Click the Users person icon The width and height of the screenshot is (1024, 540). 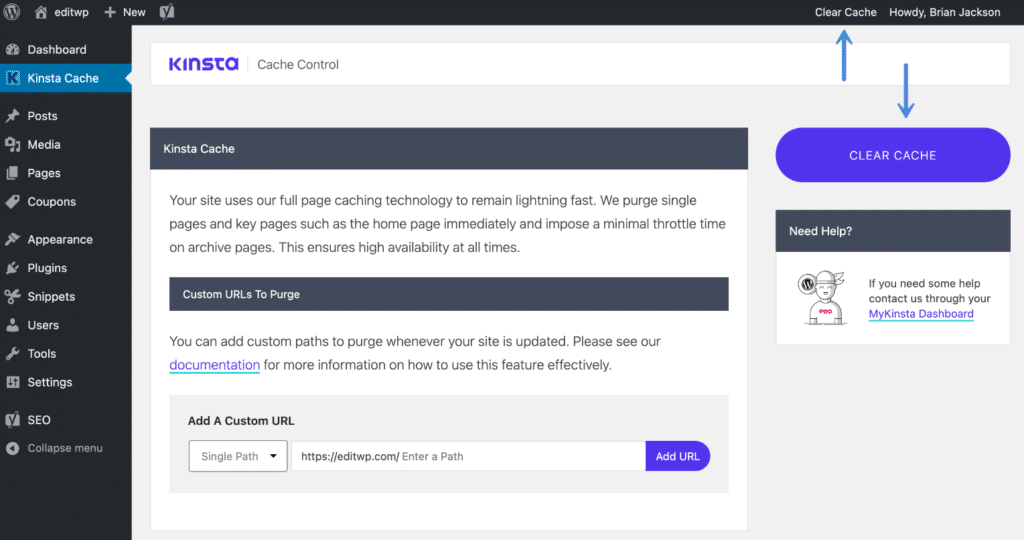12,325
